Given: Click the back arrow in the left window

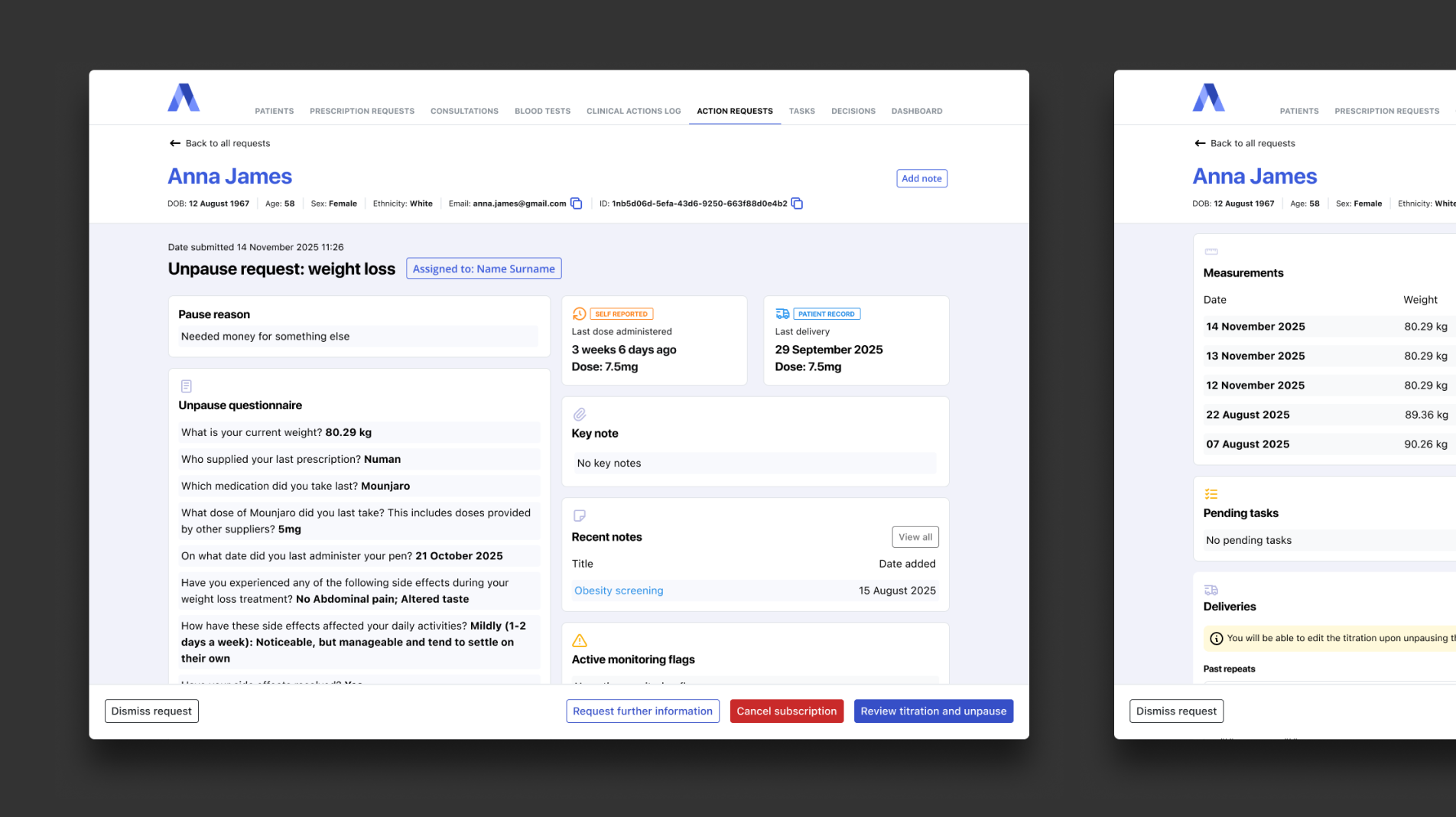Looking at the screenshot, I should [175, 143].
